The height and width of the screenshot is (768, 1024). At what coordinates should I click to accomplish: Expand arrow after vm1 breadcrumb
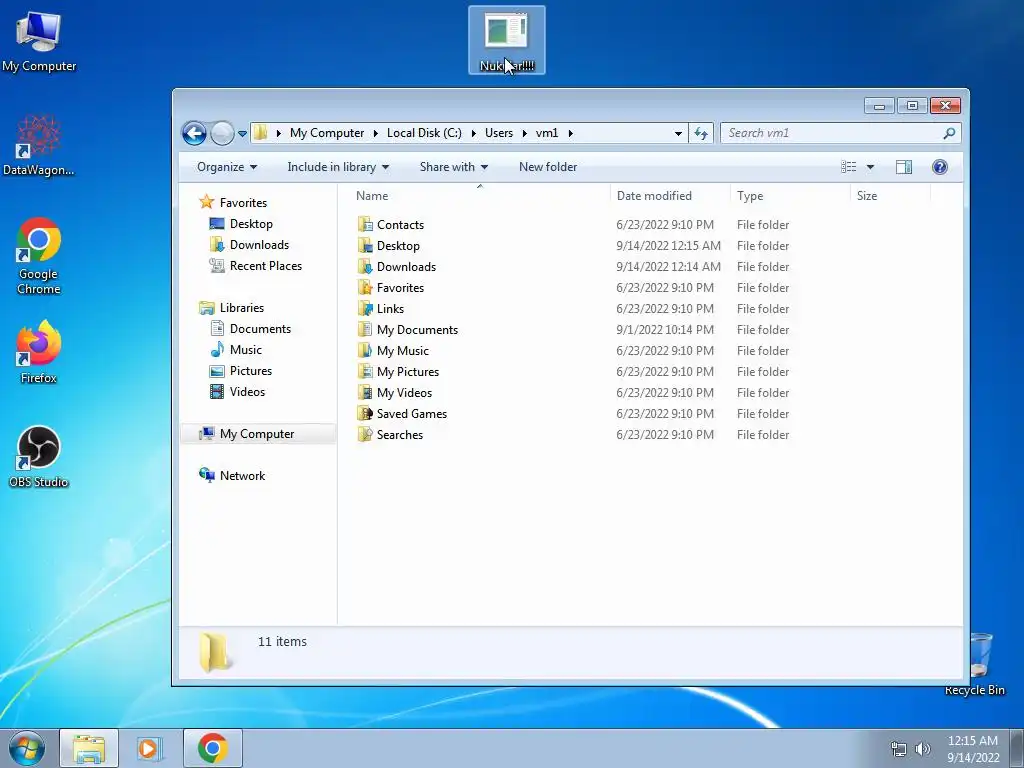570,133
